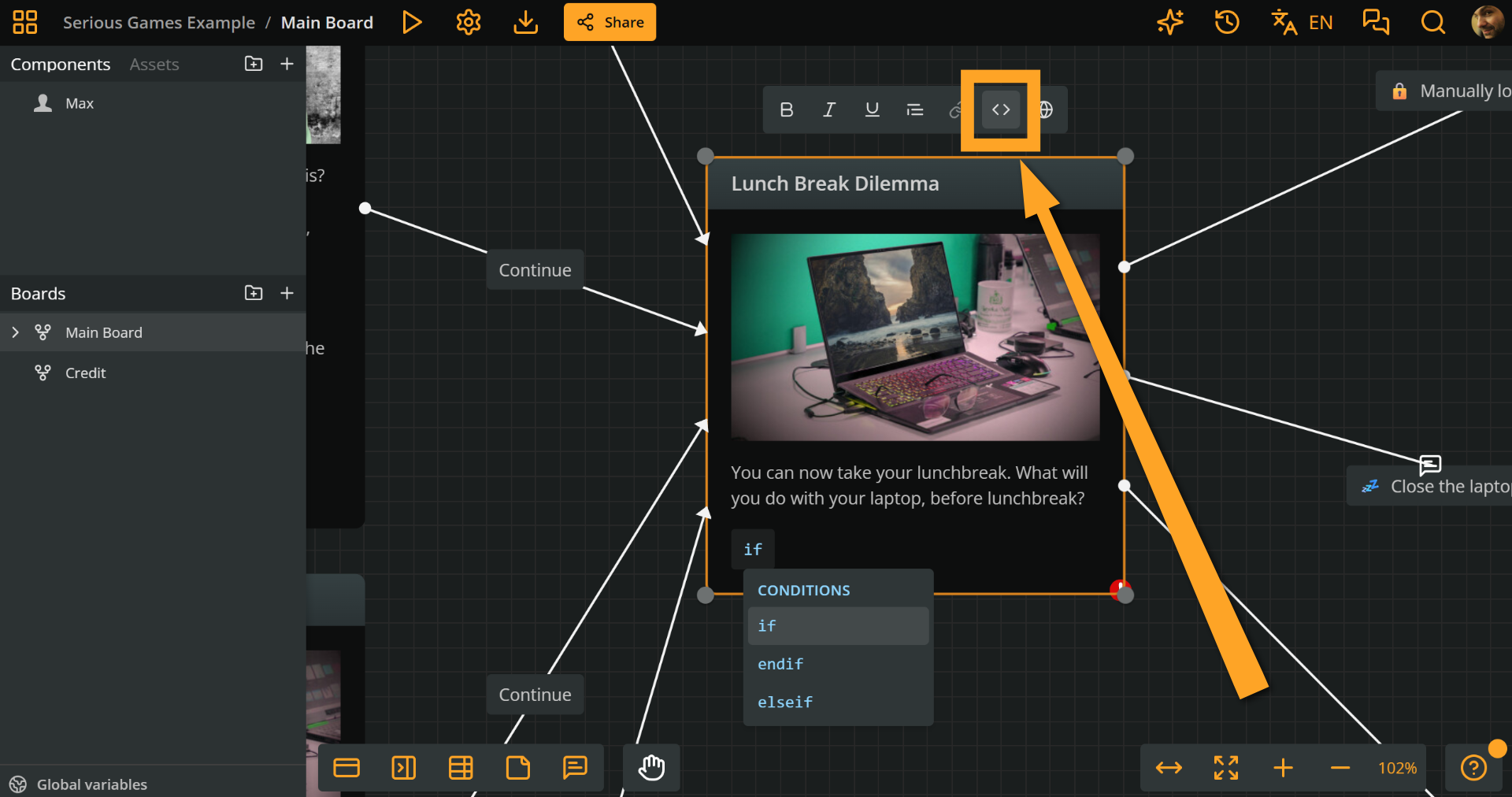Click the laptop image in the element
The width and height of the screenshot is (1512, 797).
click(x=915, y=336)
